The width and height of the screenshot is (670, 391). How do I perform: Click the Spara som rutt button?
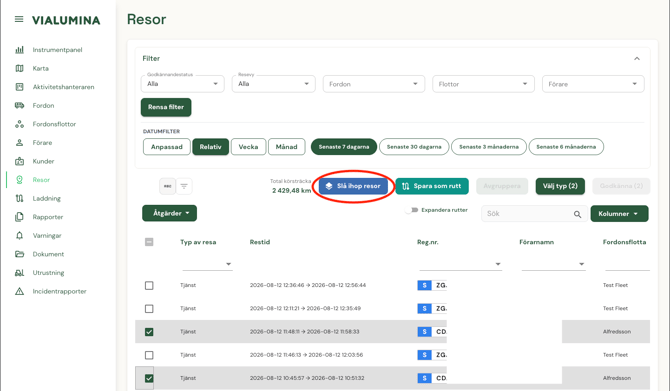pos(432,186)
